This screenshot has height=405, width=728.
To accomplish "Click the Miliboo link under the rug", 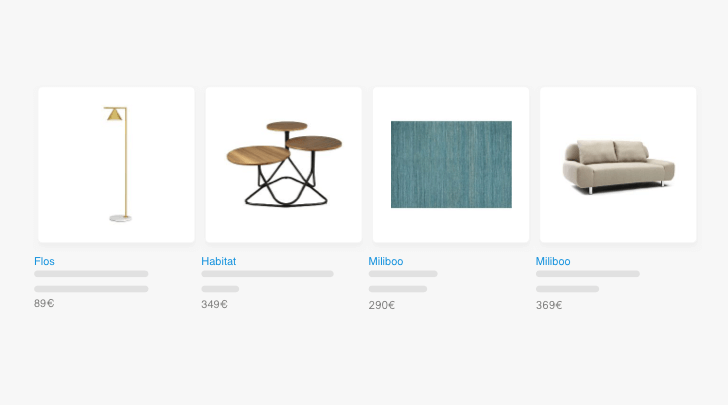I will (386, 261).
